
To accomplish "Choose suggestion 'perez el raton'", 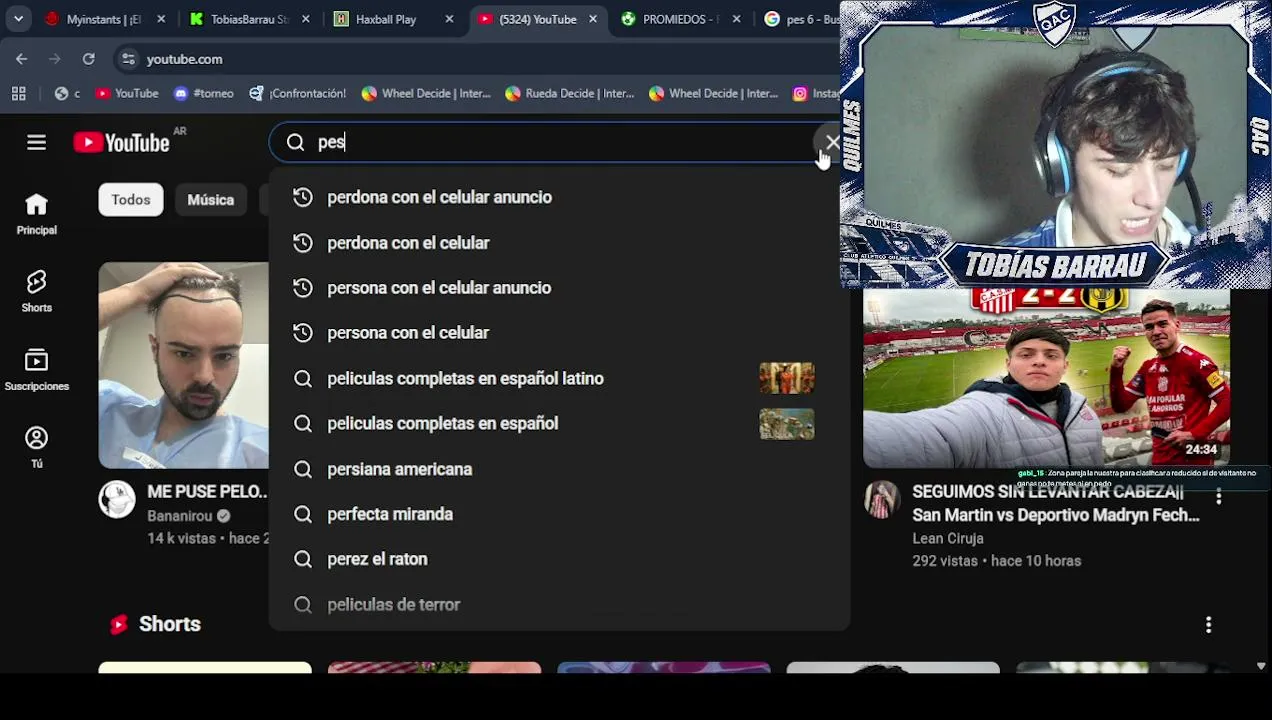I will point(559,559).
